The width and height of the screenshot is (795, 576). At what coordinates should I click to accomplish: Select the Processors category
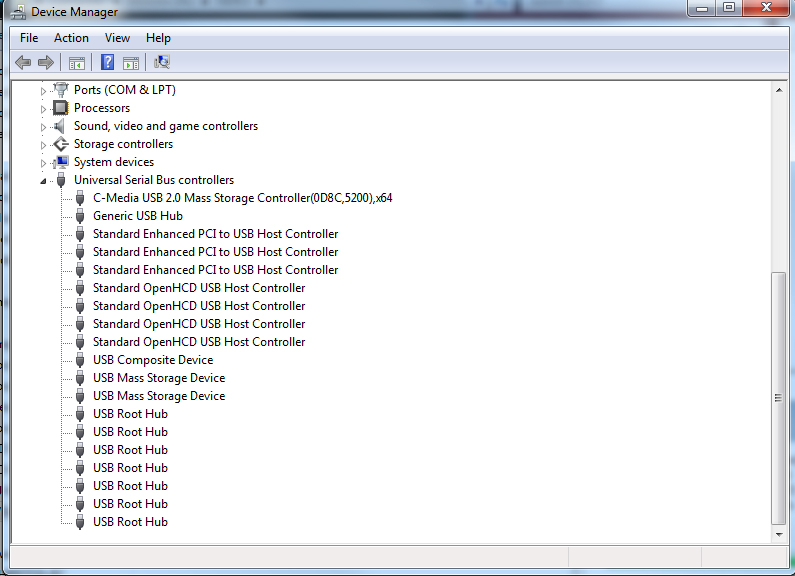pyautogui.click(x=102, y=108)
